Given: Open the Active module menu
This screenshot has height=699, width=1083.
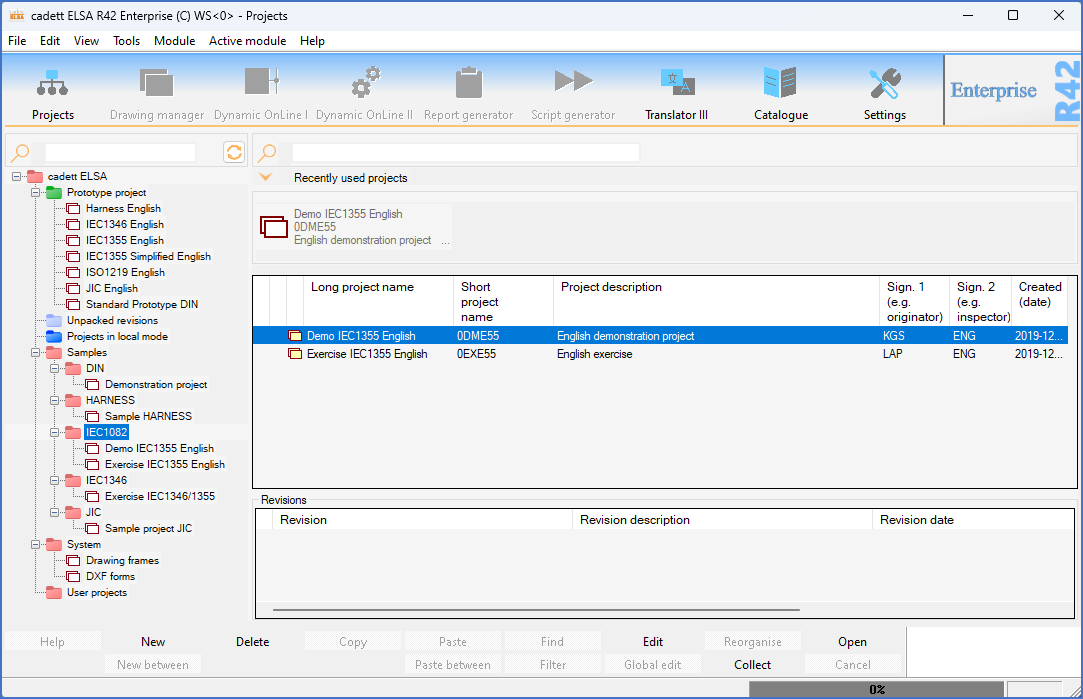Looking at the screenshot, I should click(x=247, y=41).
